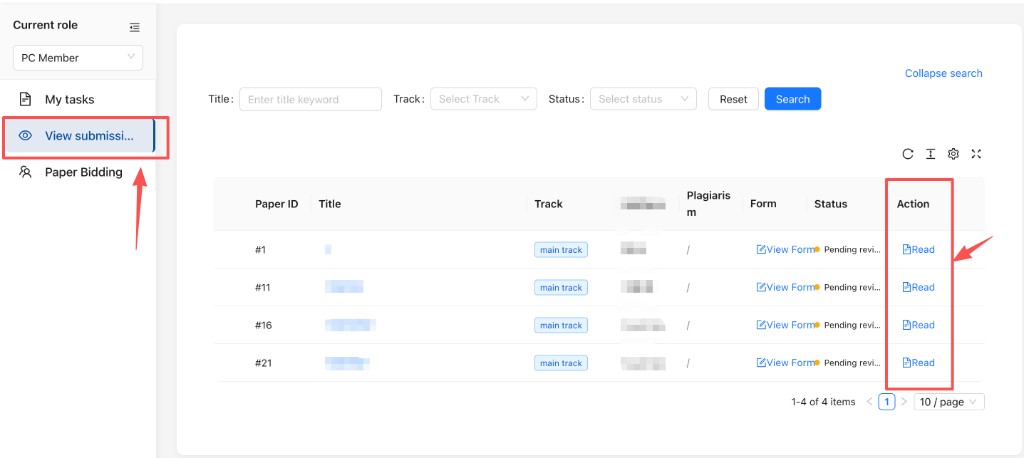Viewport: 1024px width, 458px height.
Task: Collapse the sidebar menu icon
Action: (135, 27)
